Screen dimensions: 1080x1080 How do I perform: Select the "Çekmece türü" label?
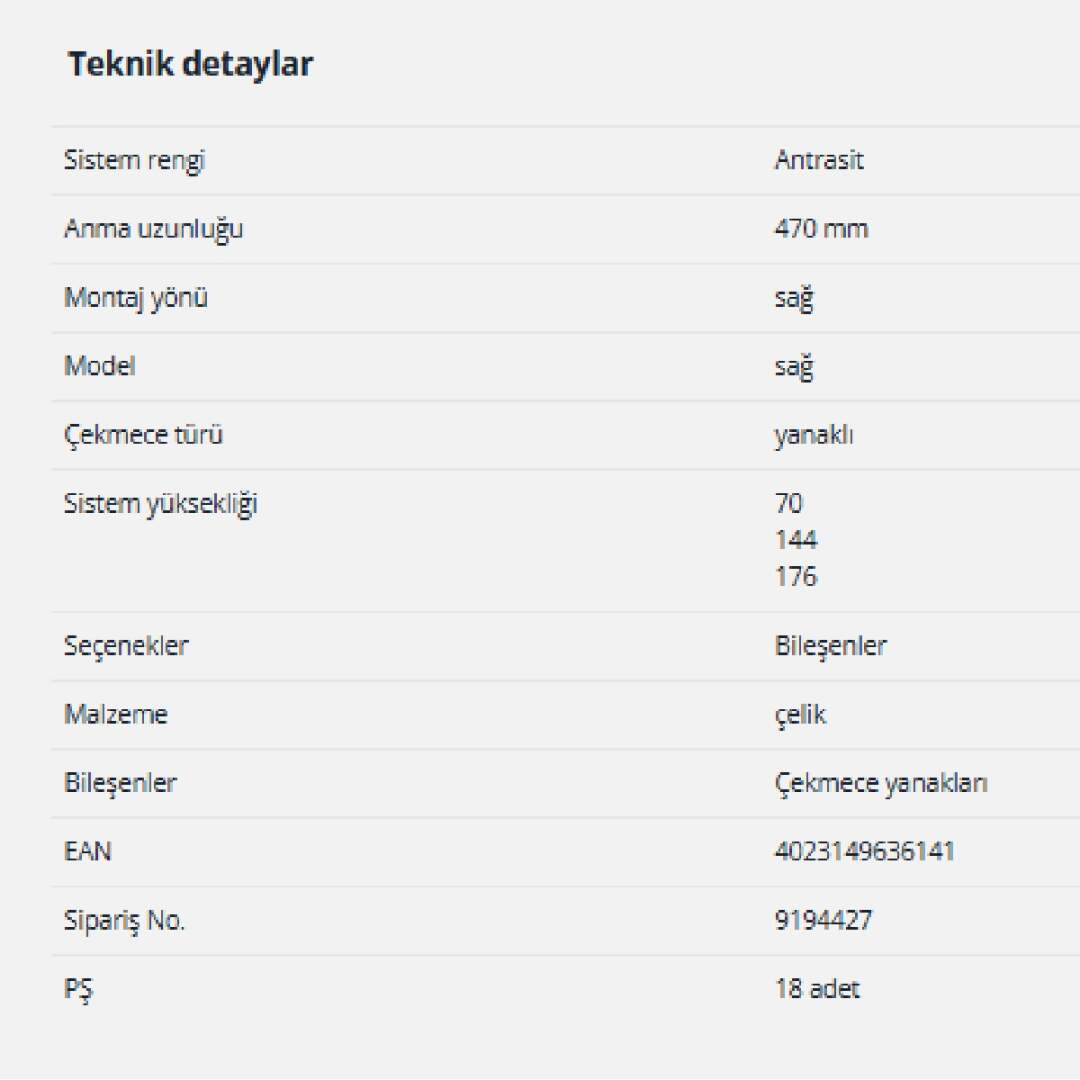pyautogui.click(x=143, y=435)
